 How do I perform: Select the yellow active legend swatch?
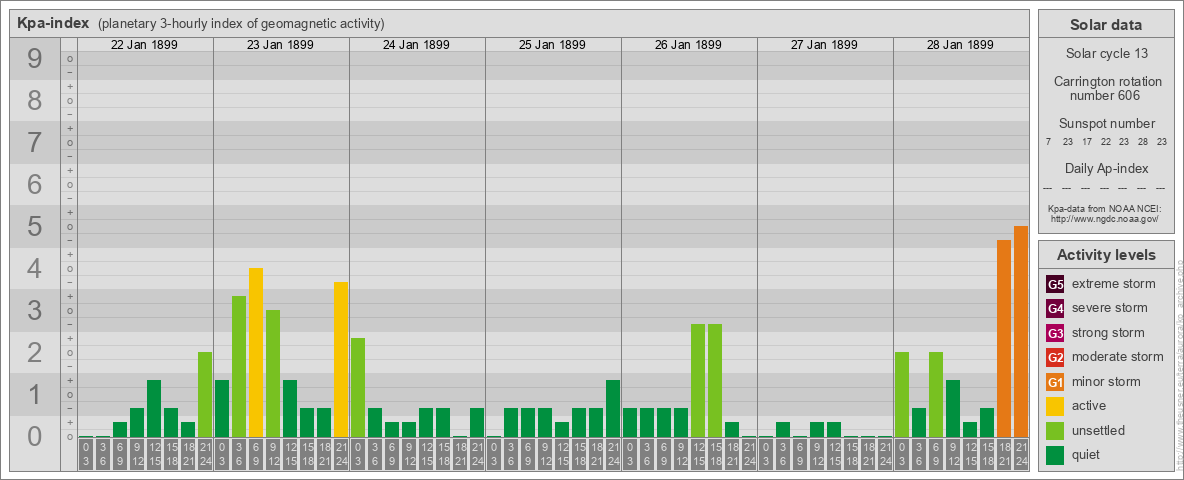click(x=1055, y=406)
